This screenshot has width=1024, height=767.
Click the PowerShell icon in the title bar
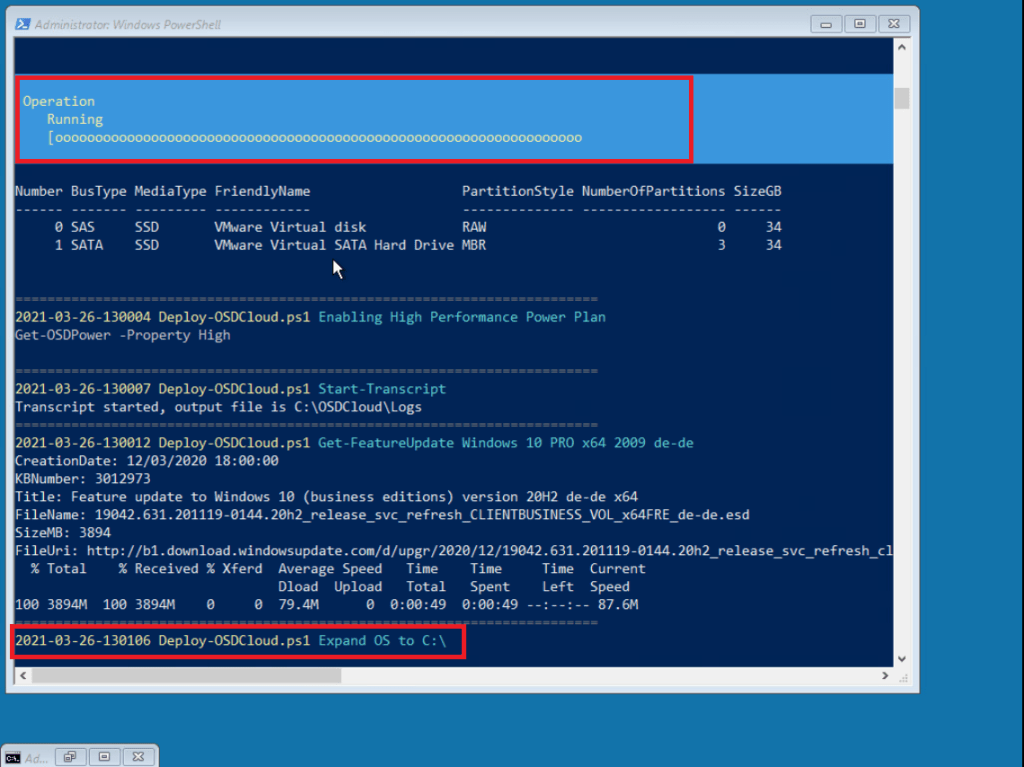pyautogui.click(x=22, y=24)
